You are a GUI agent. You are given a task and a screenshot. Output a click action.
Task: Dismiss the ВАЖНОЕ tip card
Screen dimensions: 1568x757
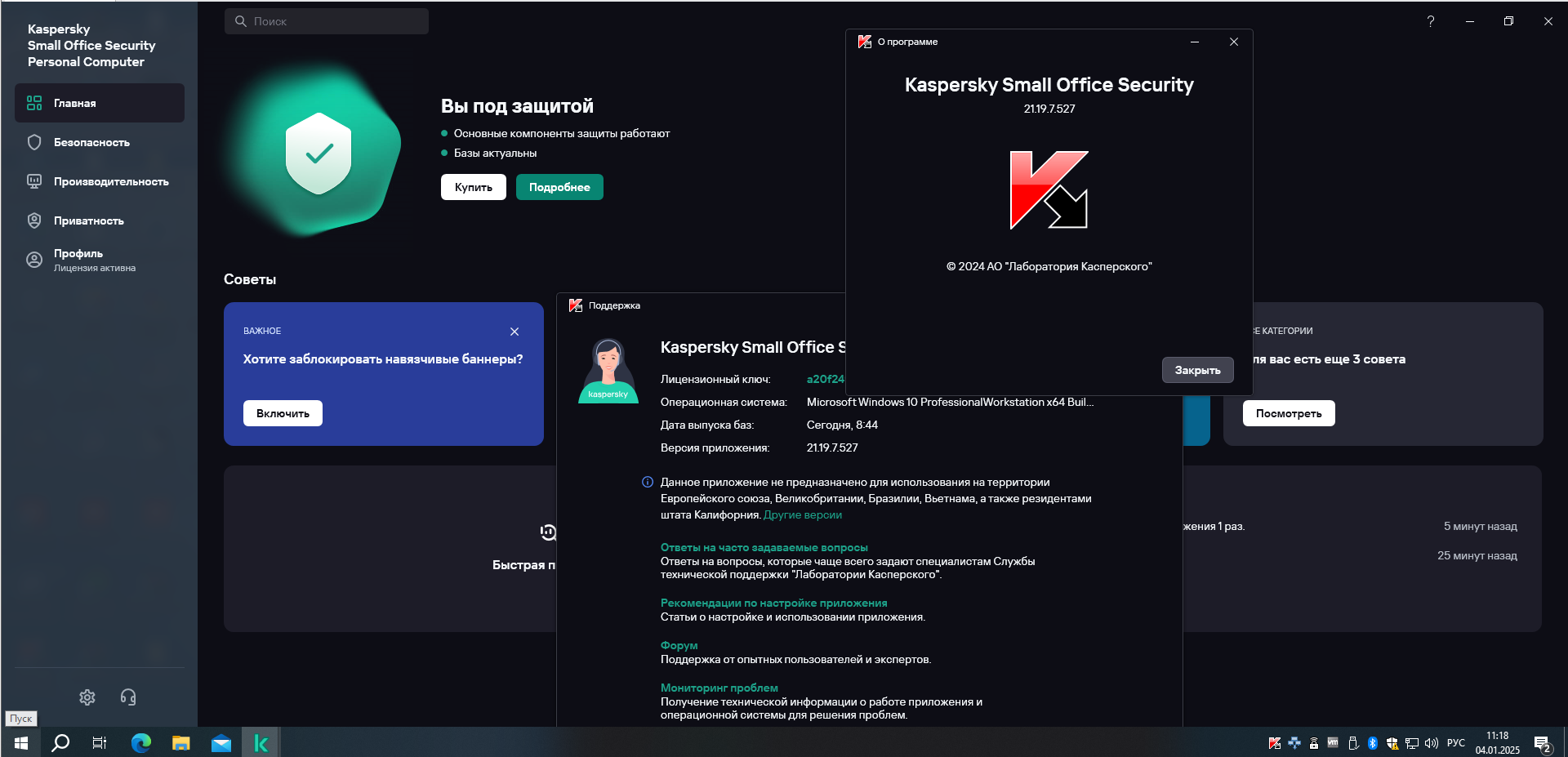pyautogui.click(x=514, y=332)
